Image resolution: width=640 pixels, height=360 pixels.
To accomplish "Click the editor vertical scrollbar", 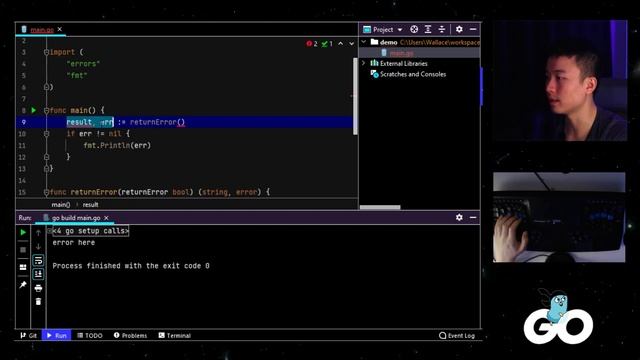I will (x=355, y=96).
